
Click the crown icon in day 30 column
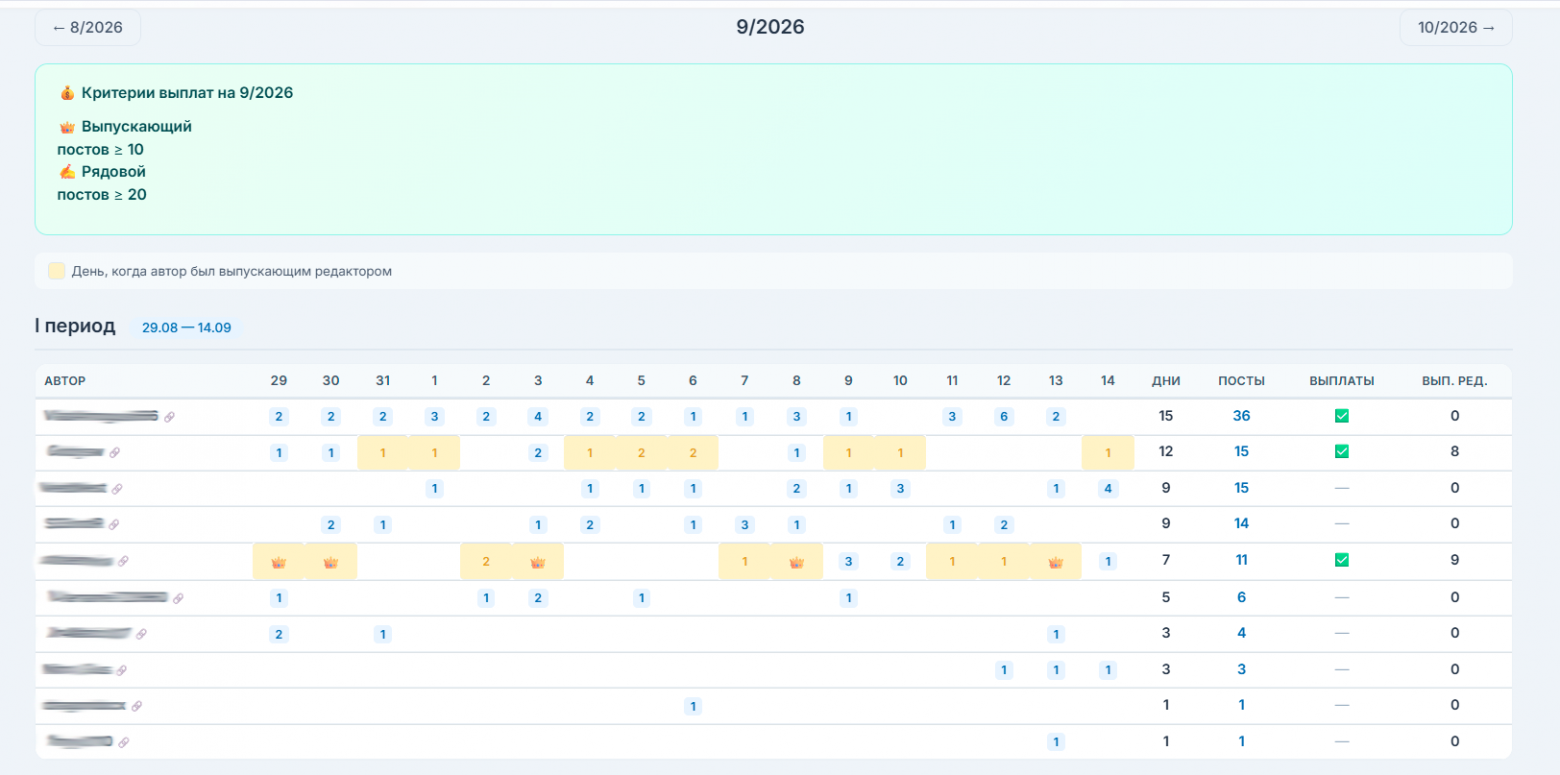coord(331,562)
